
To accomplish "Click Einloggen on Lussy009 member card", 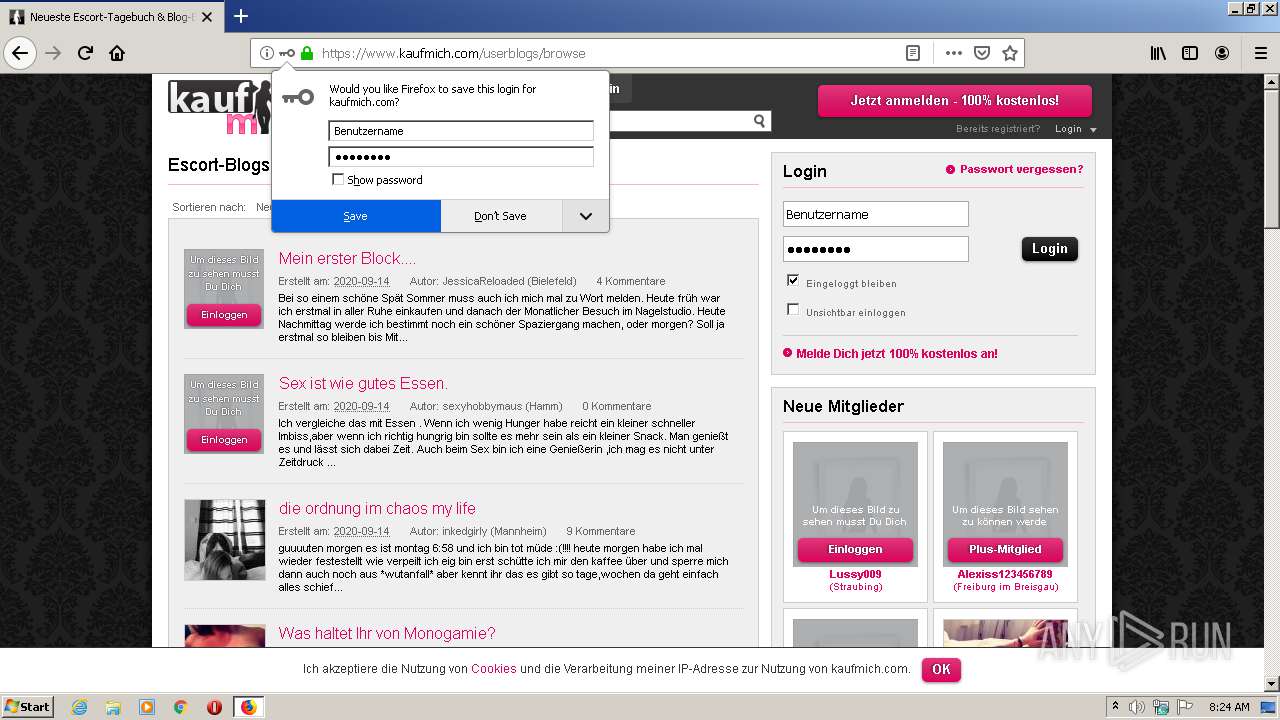I will (x=855, y=550).
